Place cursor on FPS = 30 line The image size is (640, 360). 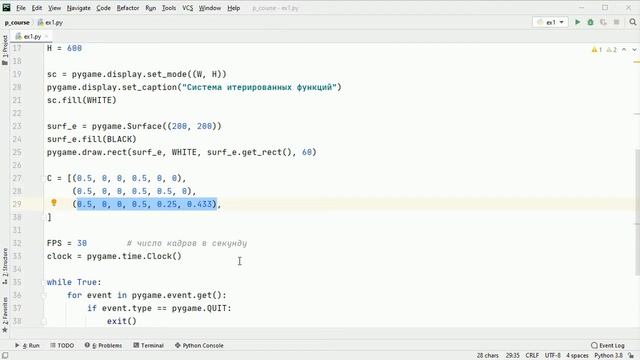[67, 243]
